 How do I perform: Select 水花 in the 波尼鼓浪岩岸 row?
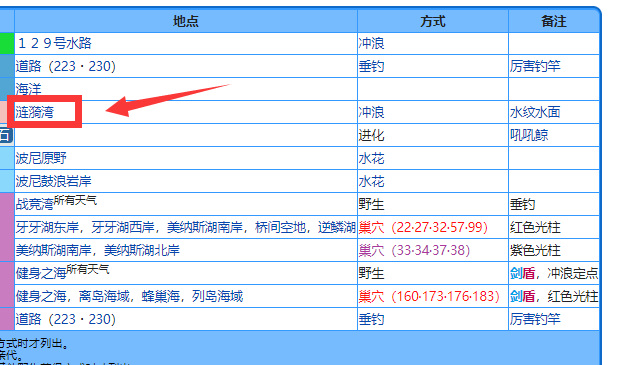click(x=371, y=181)
